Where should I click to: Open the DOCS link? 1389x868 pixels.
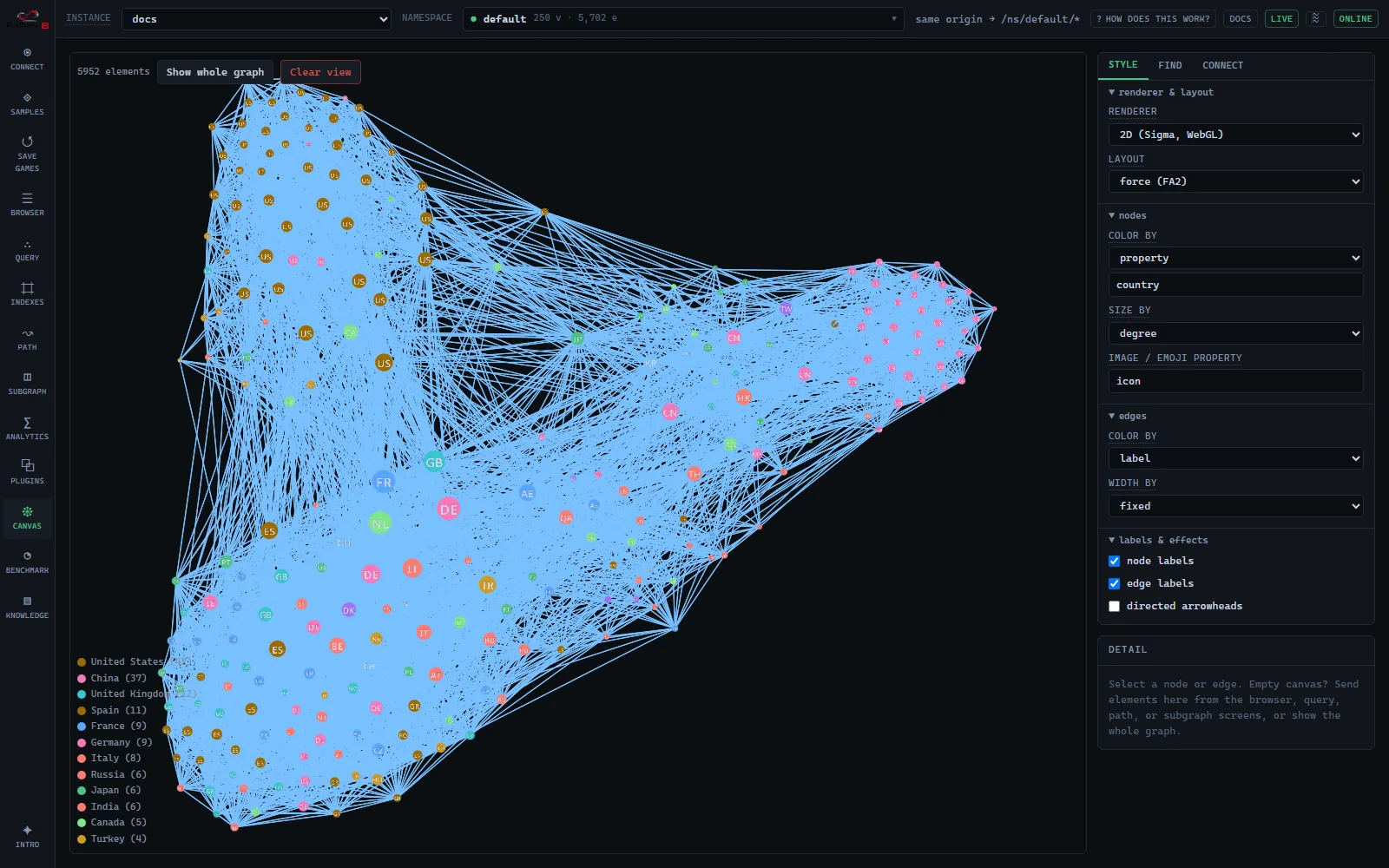[1240, 18]
